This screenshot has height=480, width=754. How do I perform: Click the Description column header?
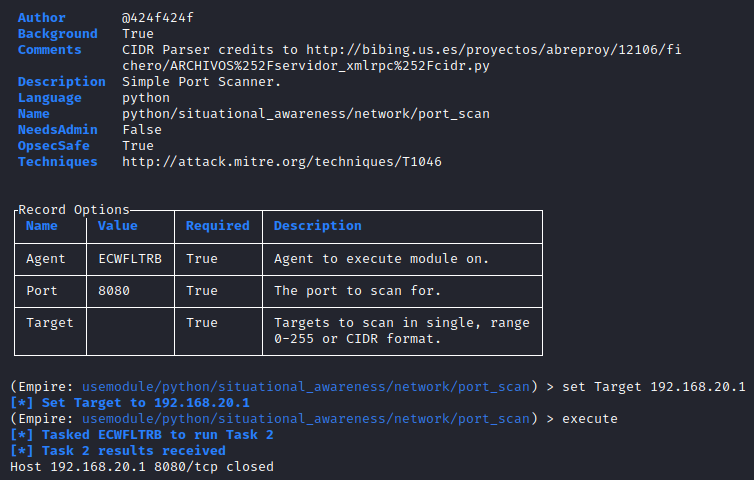tap(318, 226)
